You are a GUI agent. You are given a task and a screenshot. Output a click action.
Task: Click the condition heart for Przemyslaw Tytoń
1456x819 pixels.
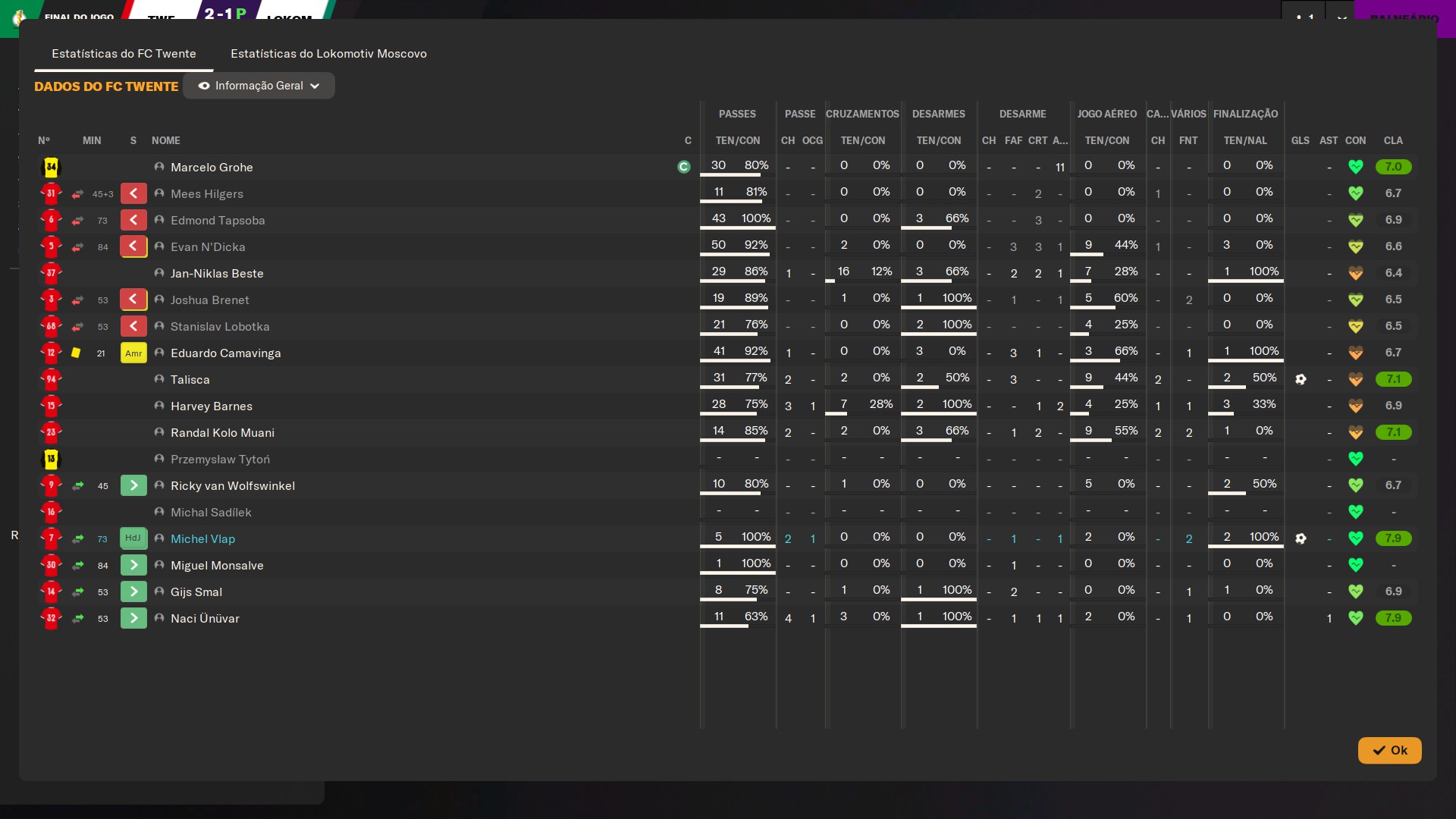point(1356,459)
